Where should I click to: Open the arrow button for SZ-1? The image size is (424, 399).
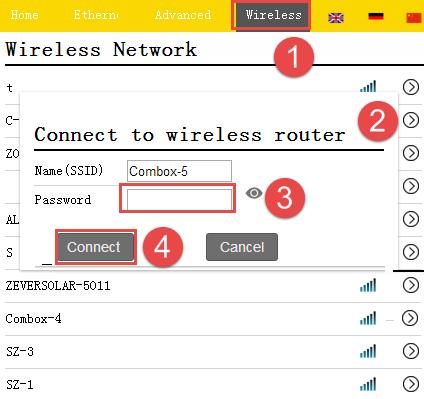coord(410,384)
